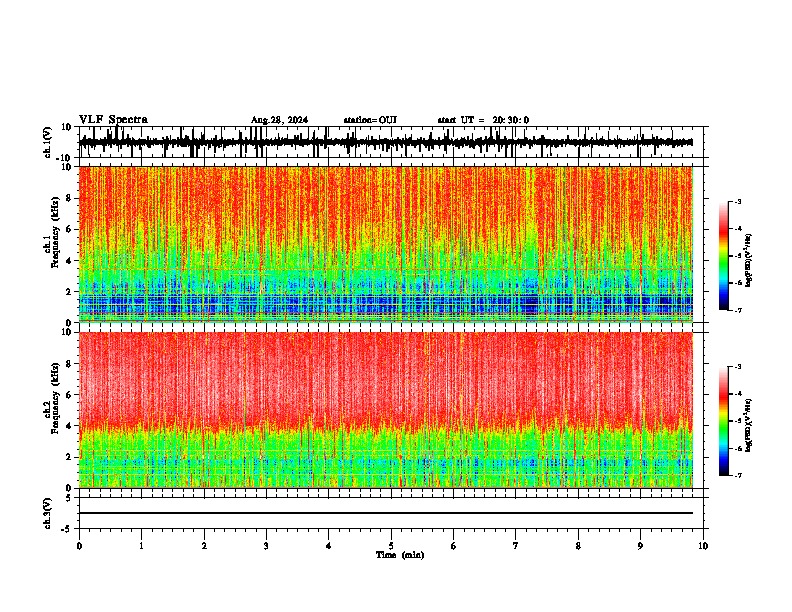
Task: Click time axis tick label "3"
Action: point(266,546)
